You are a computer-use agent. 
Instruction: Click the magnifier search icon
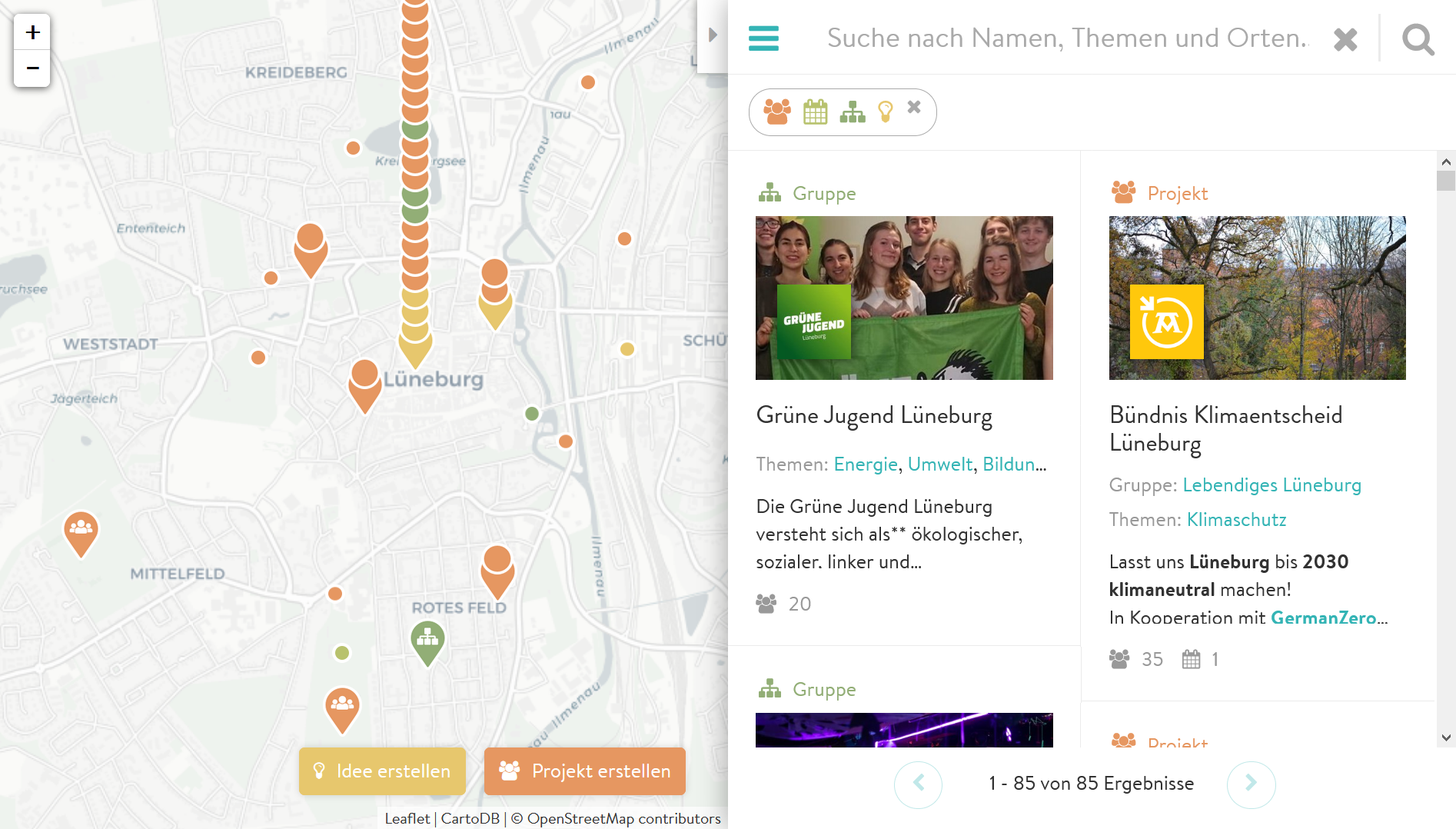click(x=1418, y=38)
